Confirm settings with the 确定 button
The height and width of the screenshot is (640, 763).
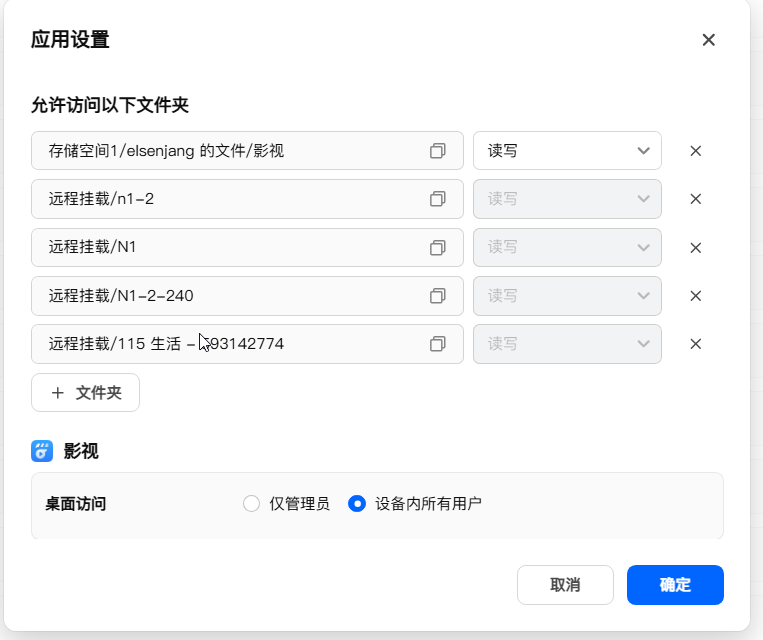pyautogui.click(x=675, y=585)
